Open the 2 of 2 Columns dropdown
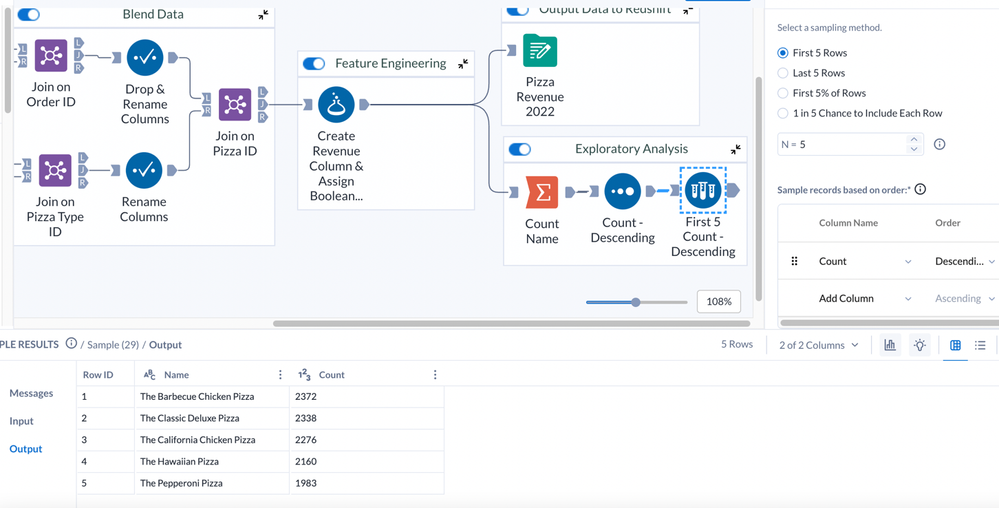This screenshot has height=508, width=999. pos(819,345)
